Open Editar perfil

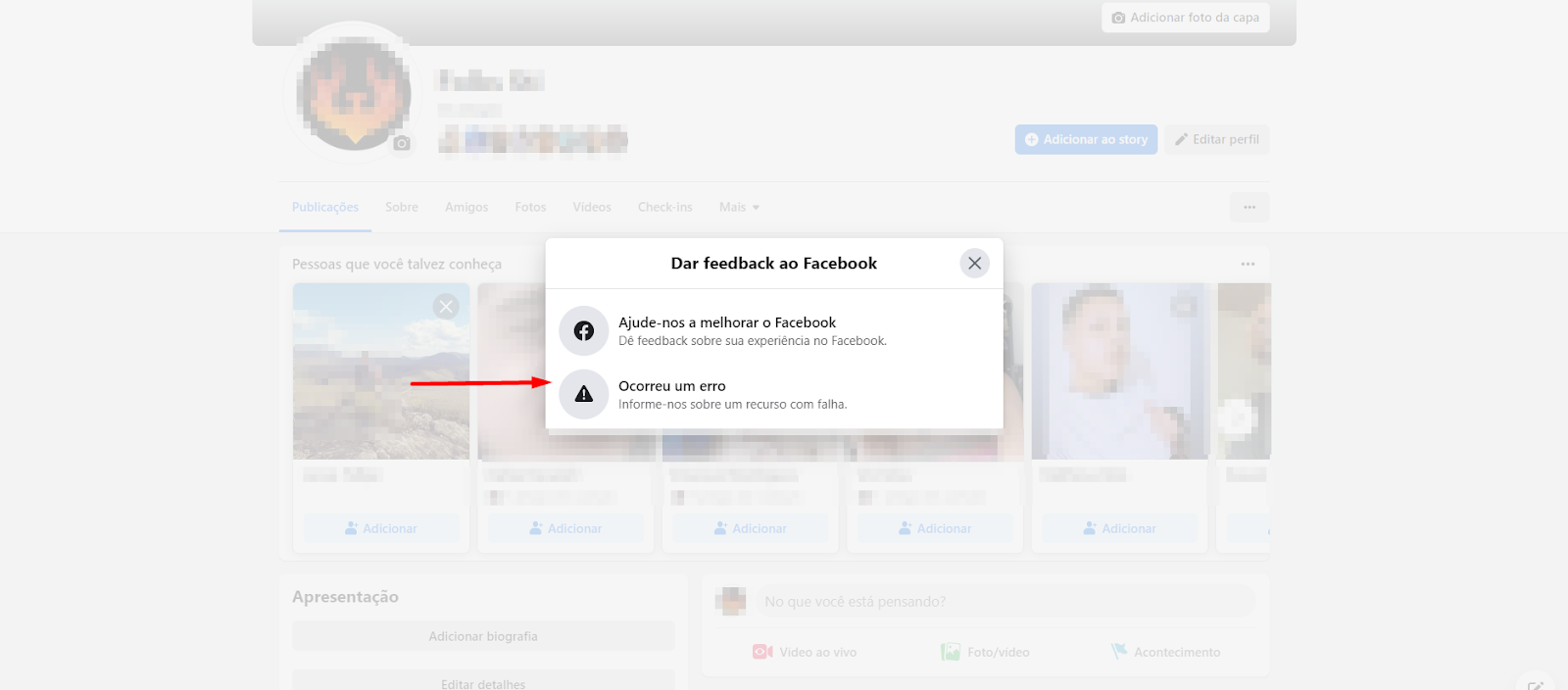(1216, 139)
